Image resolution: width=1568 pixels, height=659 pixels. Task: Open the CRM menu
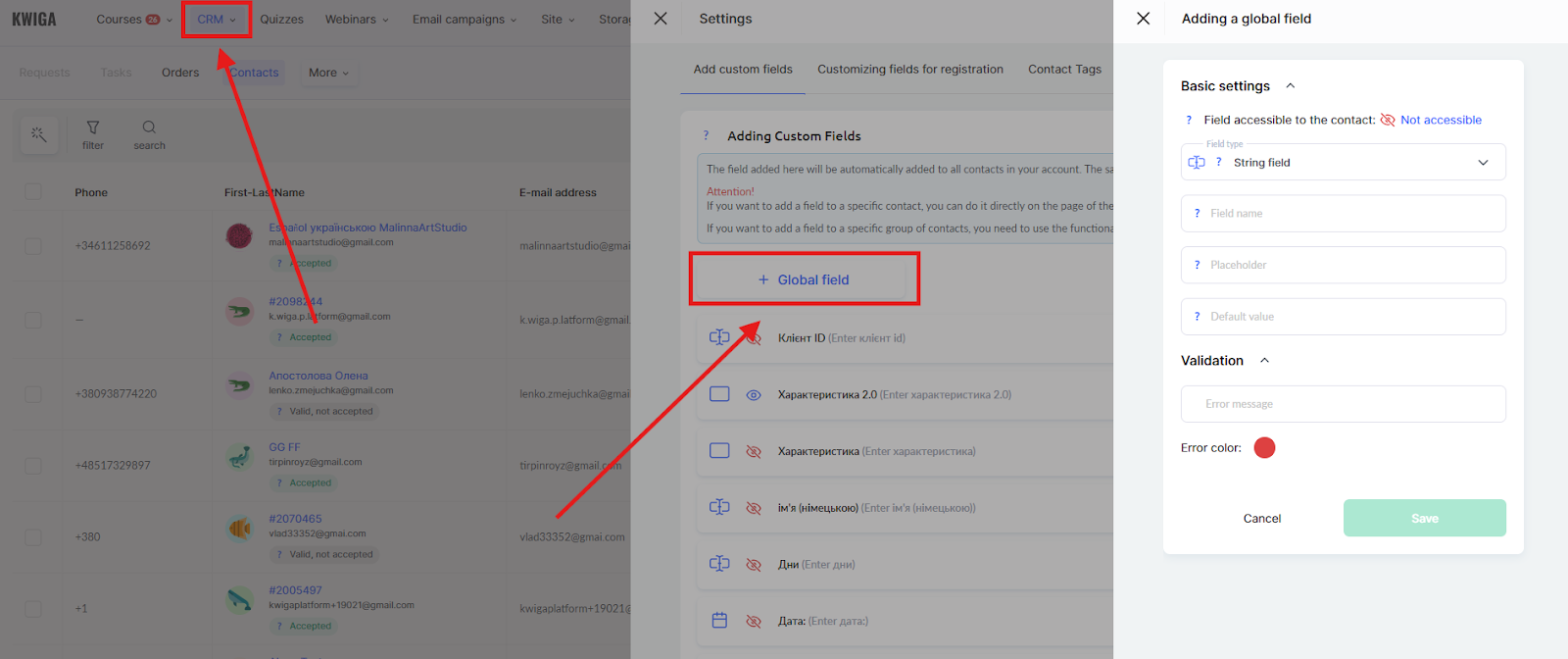[216, 20]
